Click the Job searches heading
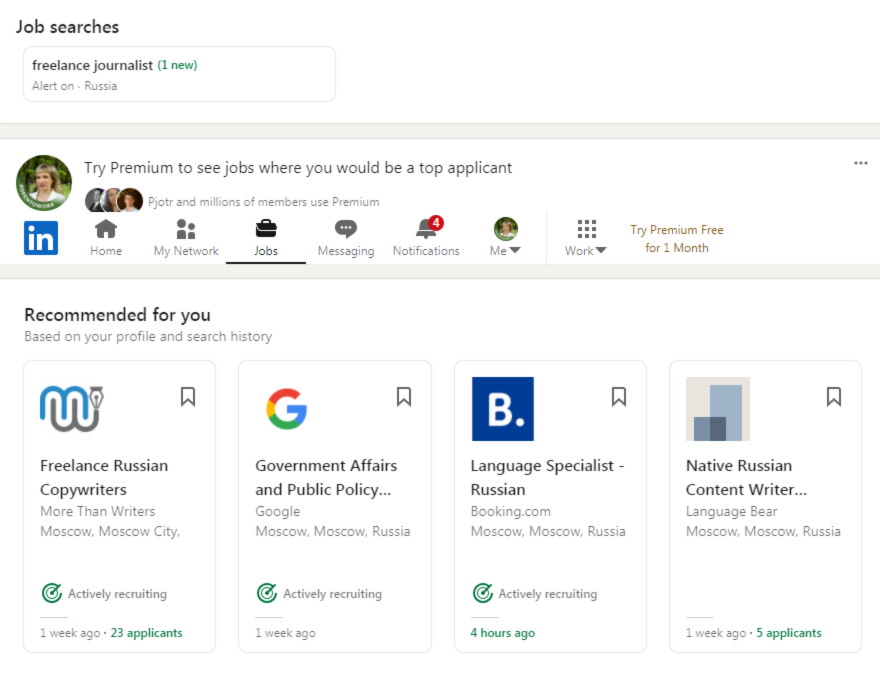This screenshot has height=685, width=880. 67,27
